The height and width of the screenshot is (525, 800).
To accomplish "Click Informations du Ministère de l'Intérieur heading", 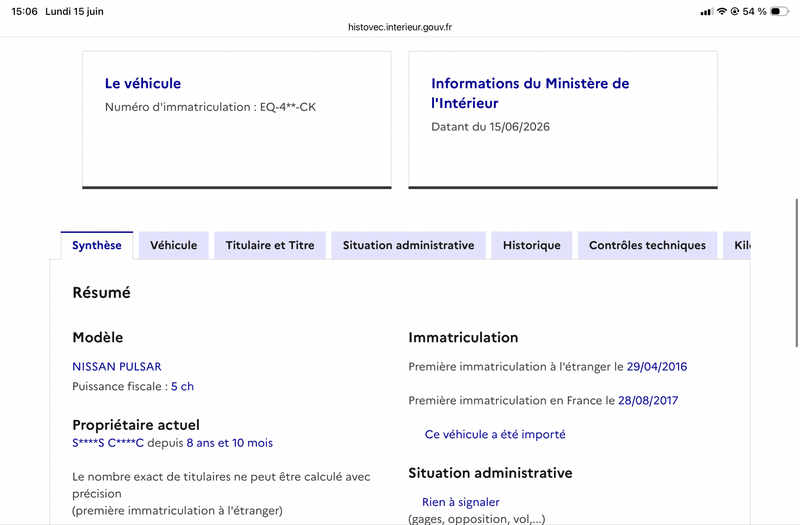I will [530, 93].
